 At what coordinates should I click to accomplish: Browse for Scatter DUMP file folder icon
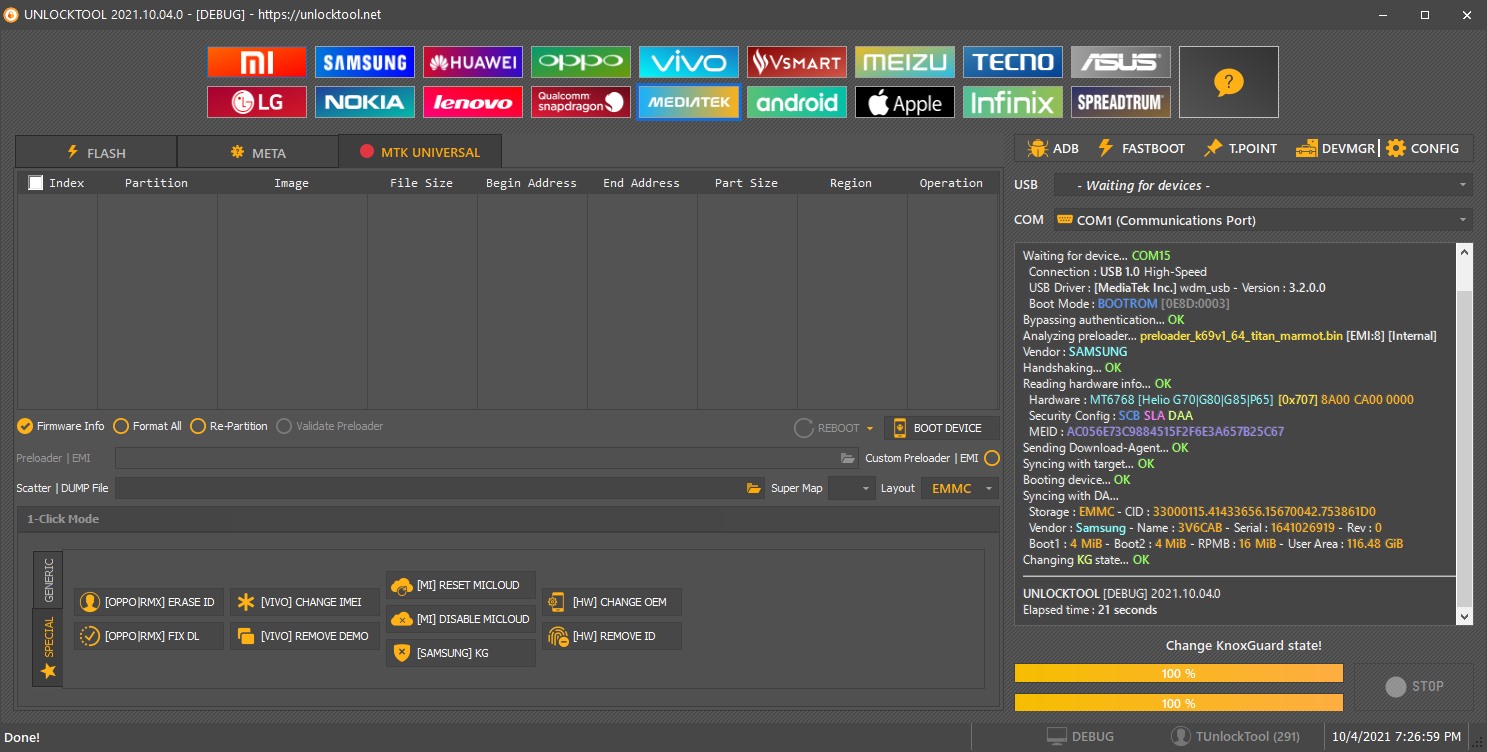click(x=754, y=488)
